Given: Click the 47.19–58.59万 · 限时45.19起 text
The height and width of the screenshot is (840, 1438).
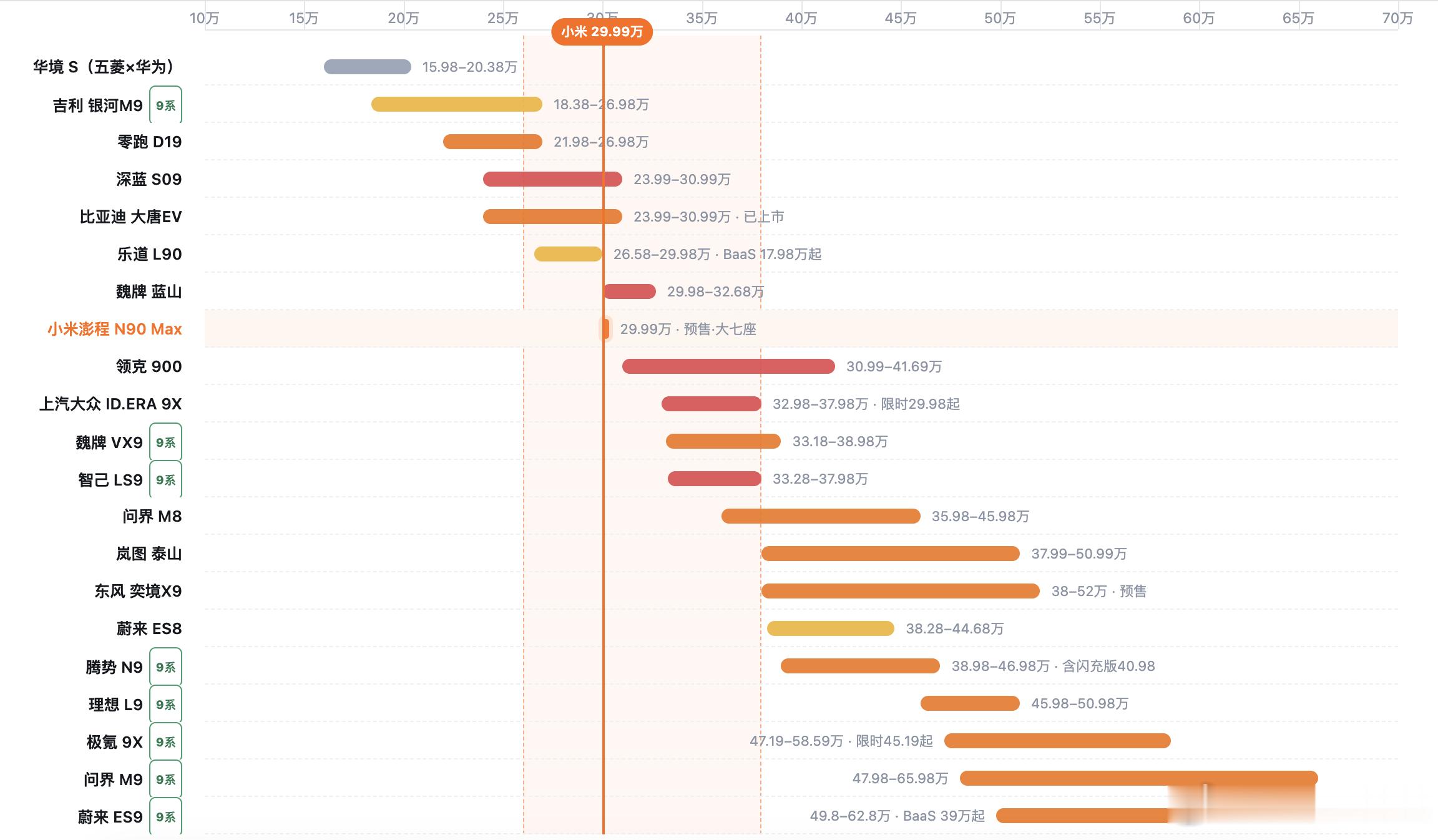Looking at the screenshot, I should [841, 741].
